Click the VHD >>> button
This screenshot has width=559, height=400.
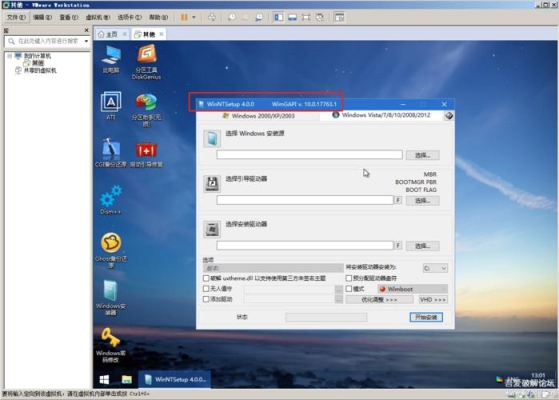point(433,299)
